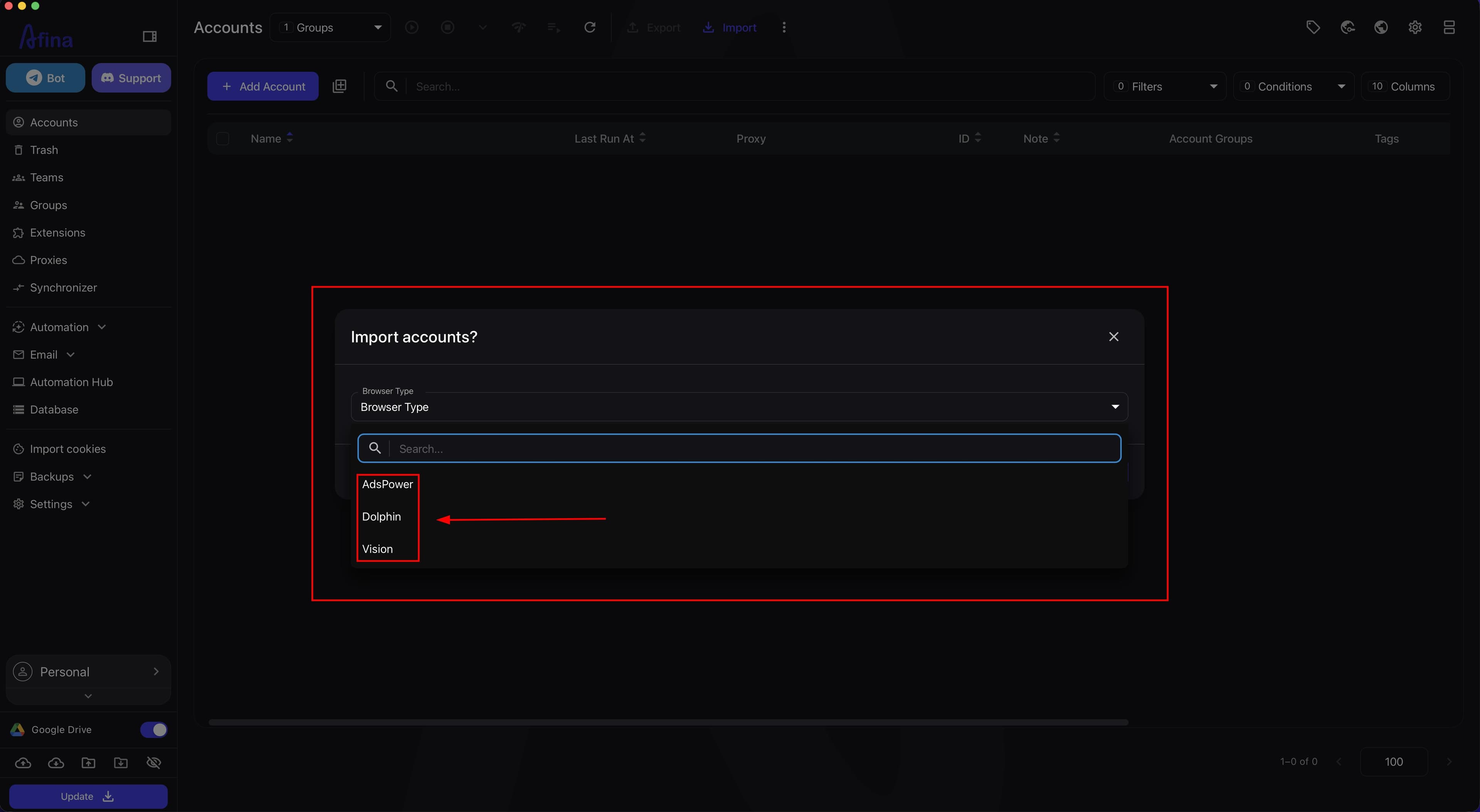1480x812 pixels.
Task: Toggle the row layout view icon
Action: 1449,27
